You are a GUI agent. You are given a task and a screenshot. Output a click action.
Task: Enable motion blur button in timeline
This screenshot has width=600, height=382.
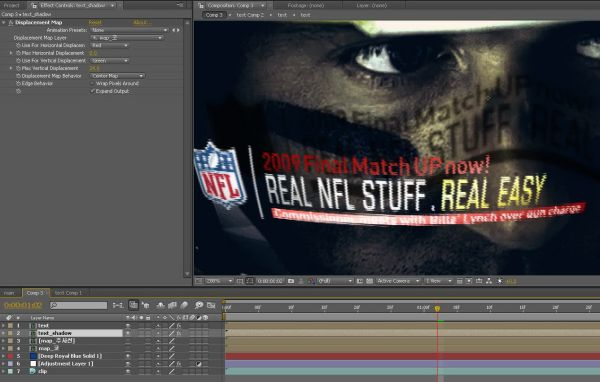click(x=184, y=305)
